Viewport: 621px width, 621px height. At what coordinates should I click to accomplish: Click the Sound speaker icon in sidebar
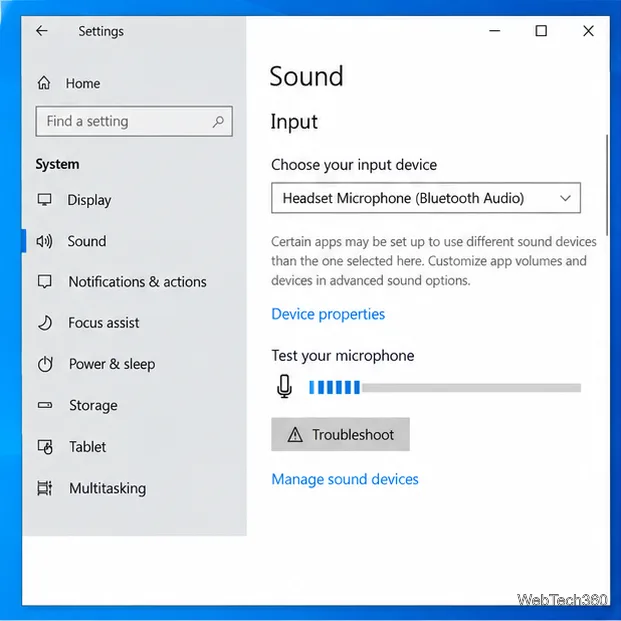coord(44,241)
